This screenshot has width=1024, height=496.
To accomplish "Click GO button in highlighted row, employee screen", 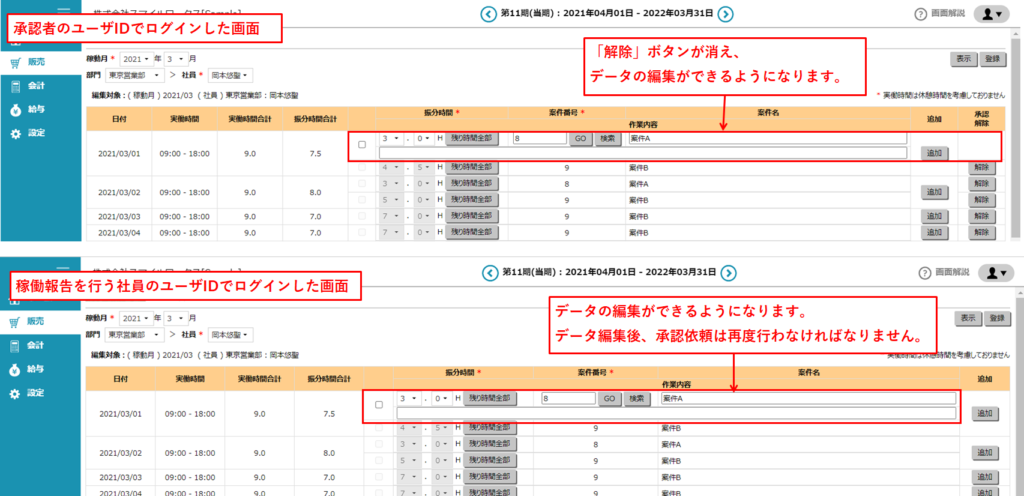I will (609, 398).
